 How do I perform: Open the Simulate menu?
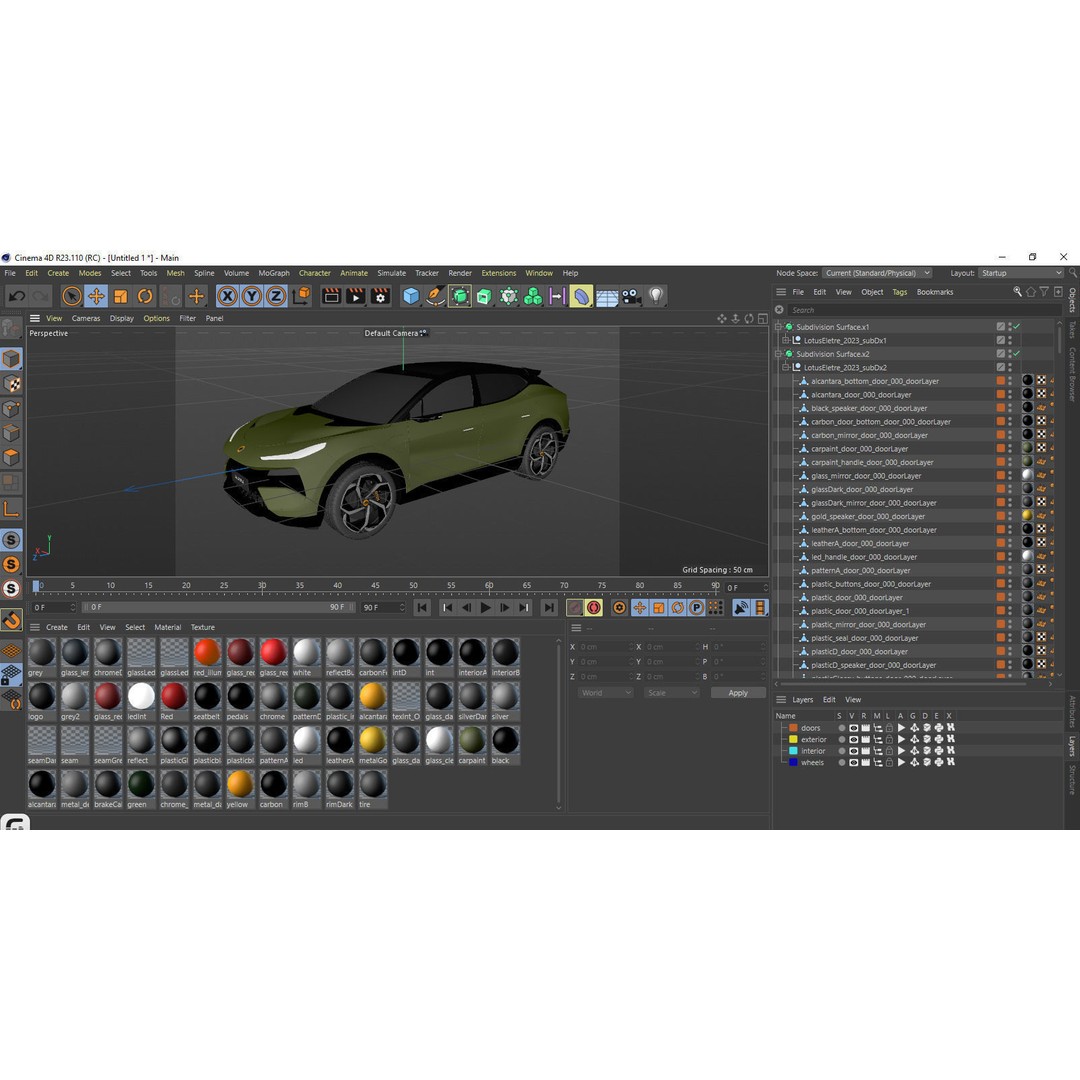click(391, 273)
